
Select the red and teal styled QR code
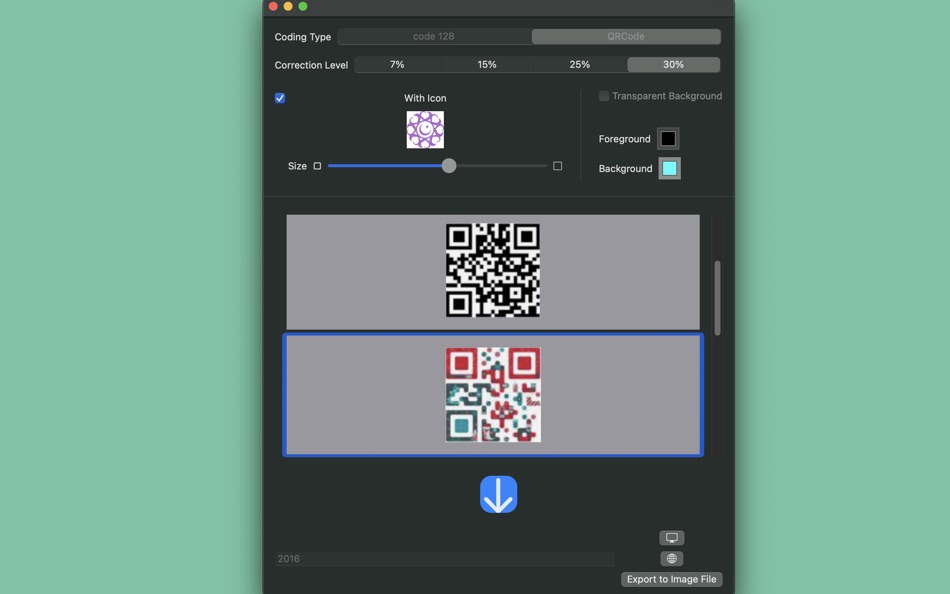493,395
